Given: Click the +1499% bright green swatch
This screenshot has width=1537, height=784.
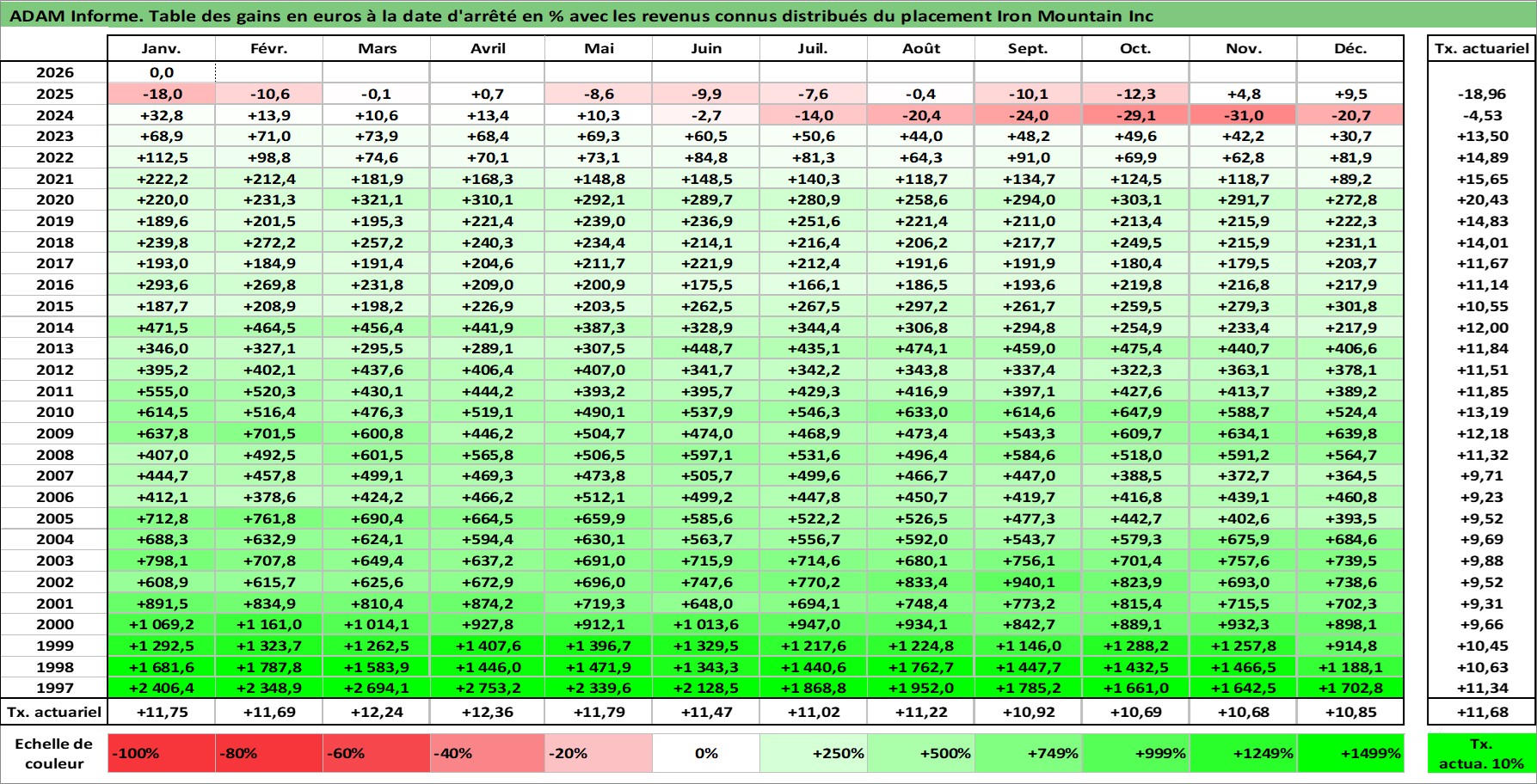Looking at the screenshot, I should [1350, 753].
